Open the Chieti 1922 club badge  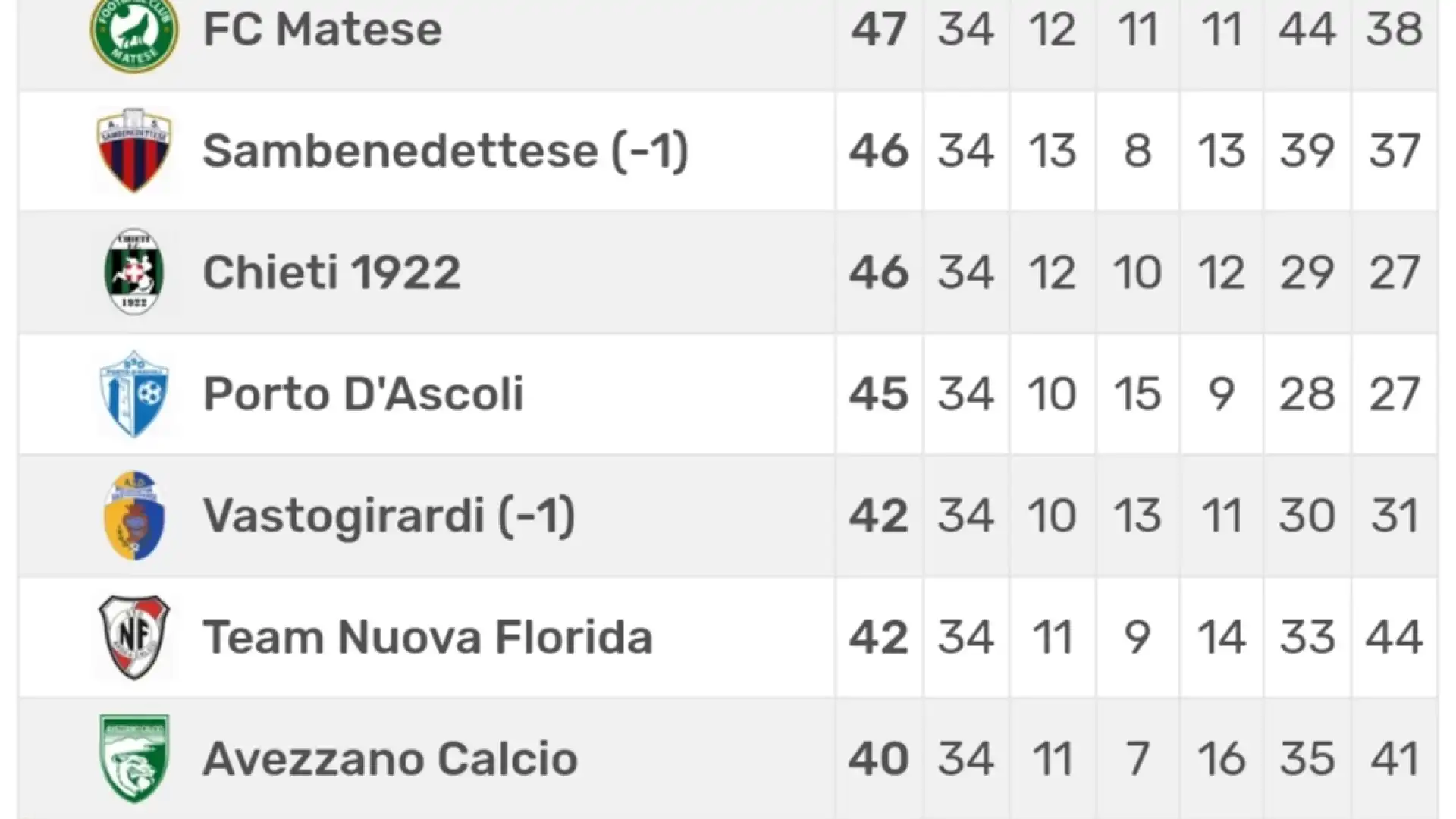tap(134, 271)
